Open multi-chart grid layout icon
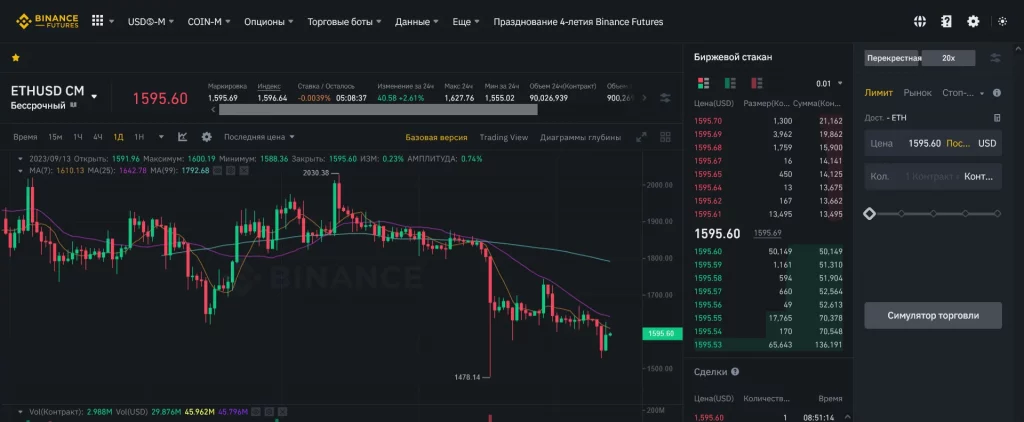 pyautogui.click(x=665, y=137)
